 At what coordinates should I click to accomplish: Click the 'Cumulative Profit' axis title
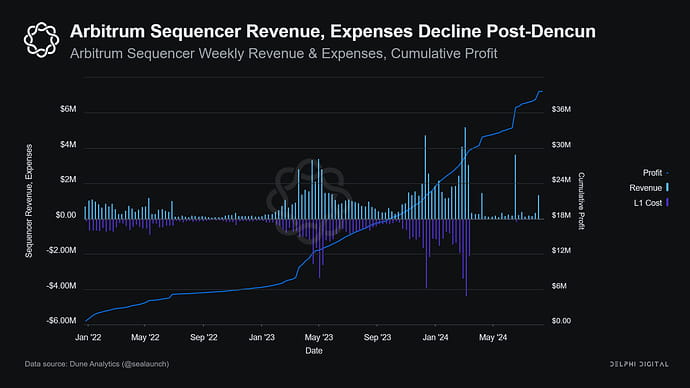point(581,201)
